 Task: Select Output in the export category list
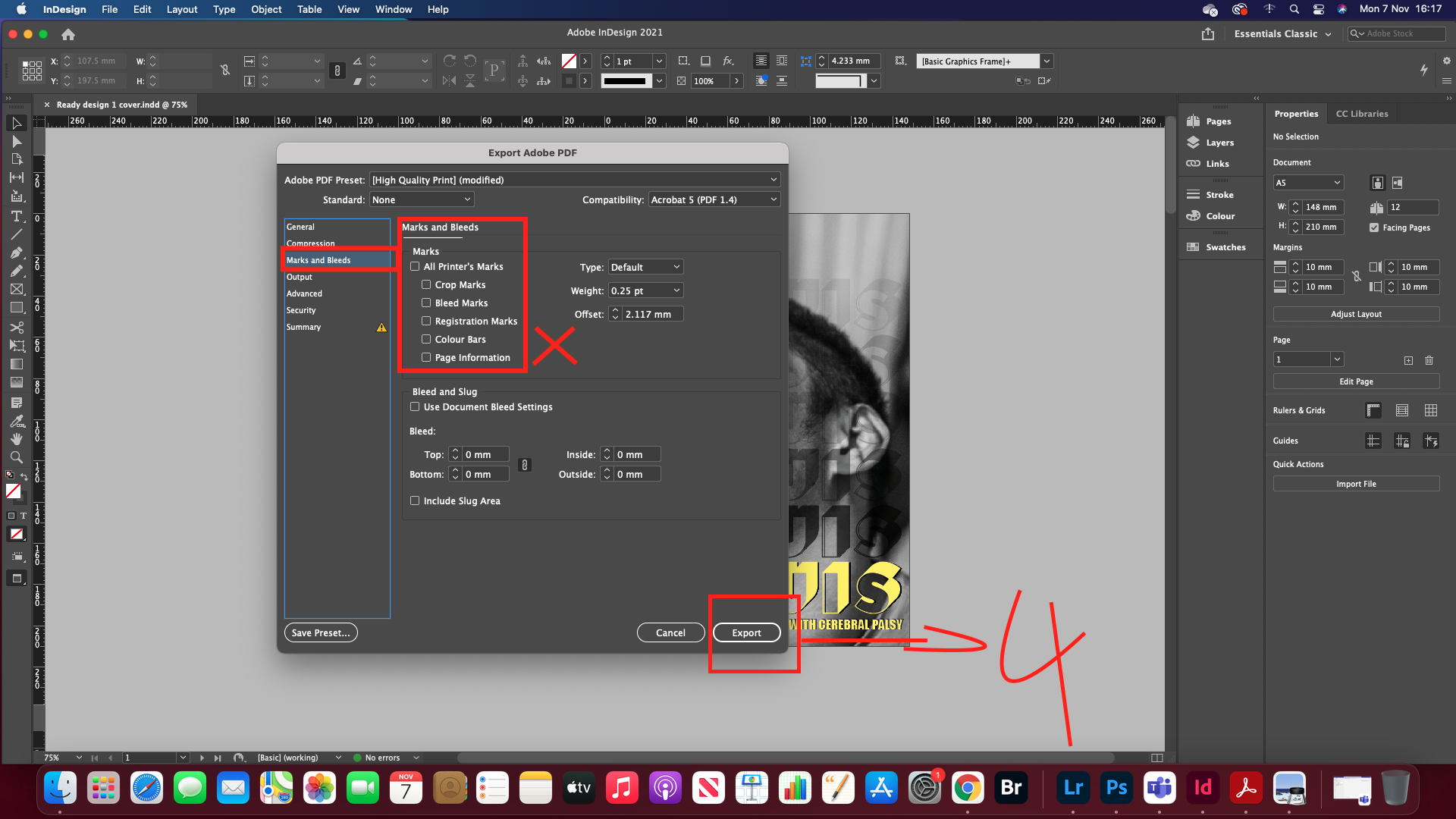(300, 277)
